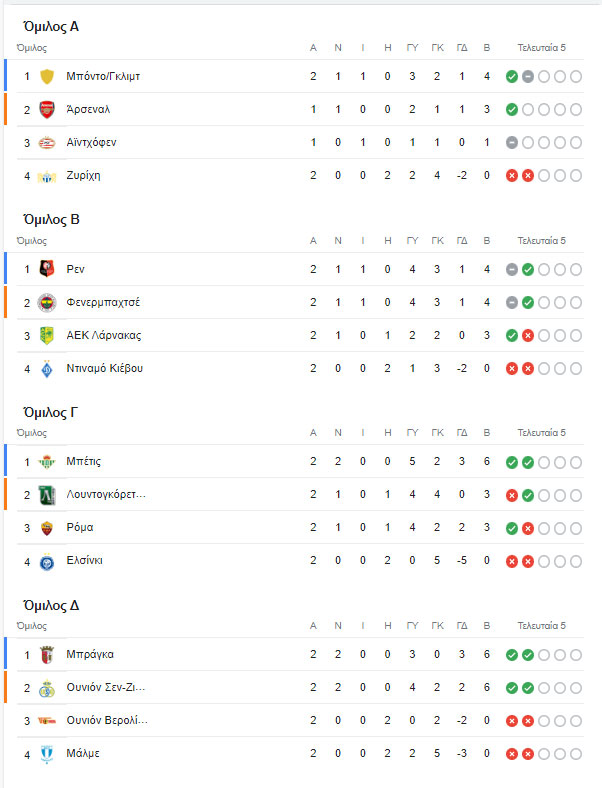The width and height of the screenshot is (602, 788).
Task: Click the Malmö club crest icon
Action: (x=46, y=753)
